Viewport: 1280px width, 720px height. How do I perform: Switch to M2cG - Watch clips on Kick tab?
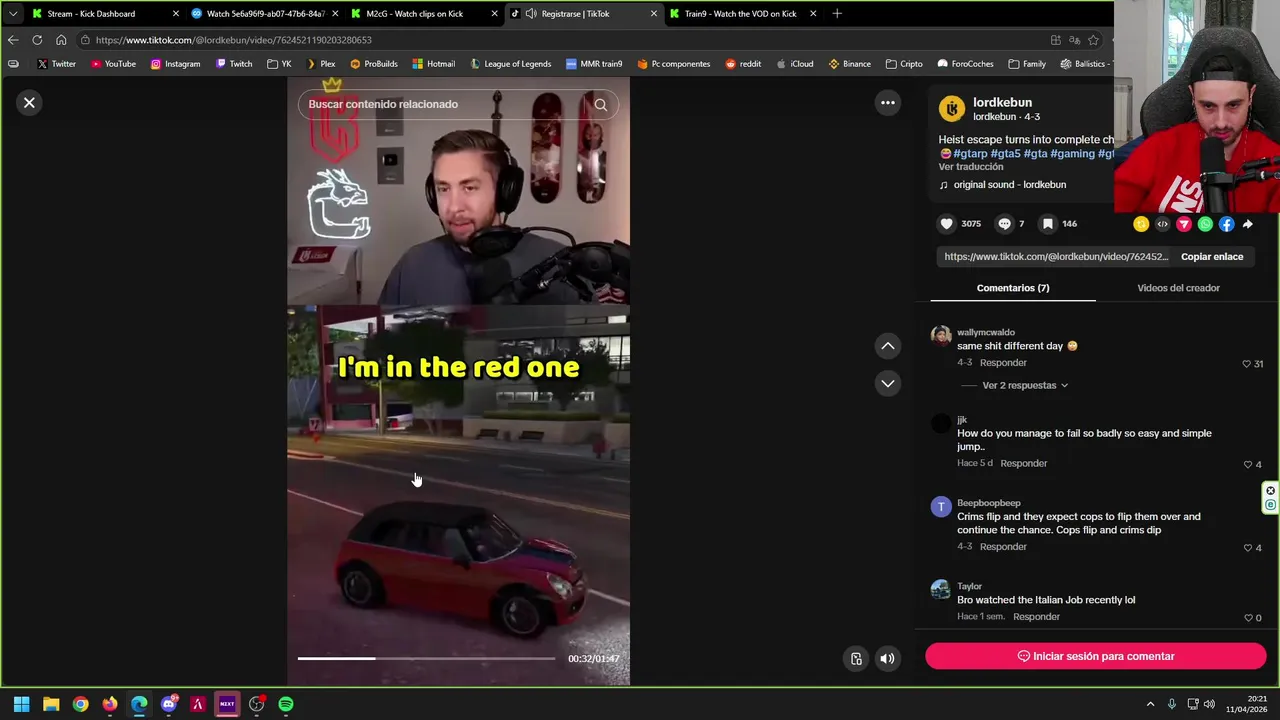422,14
